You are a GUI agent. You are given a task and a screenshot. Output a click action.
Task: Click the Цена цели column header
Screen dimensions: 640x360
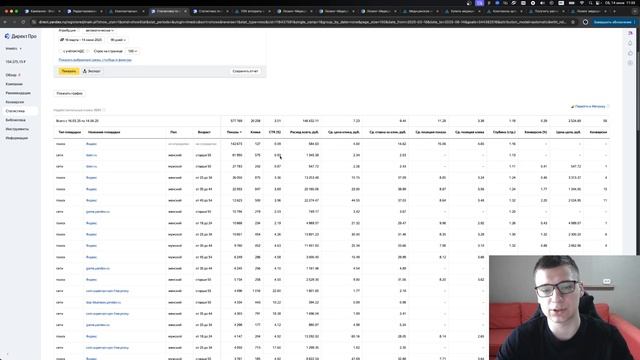coord(568,132)
